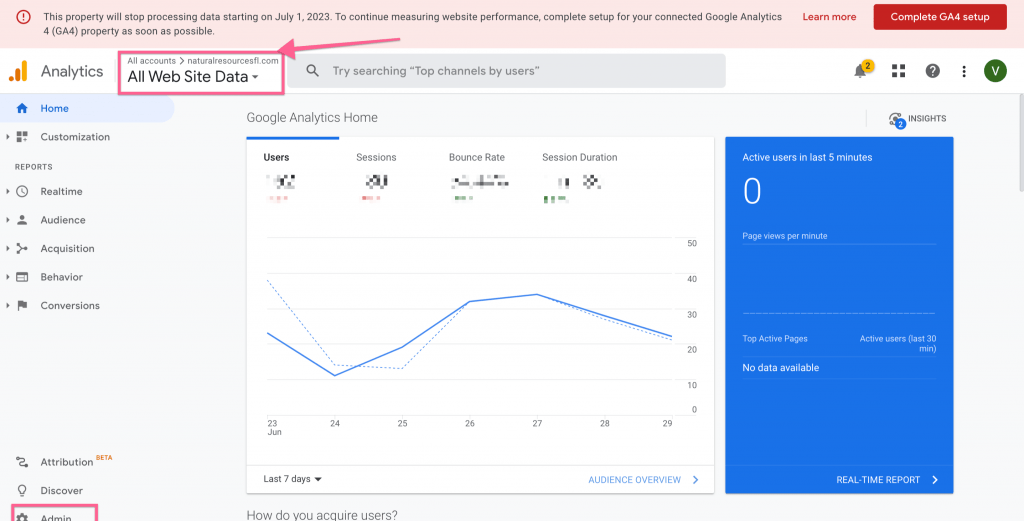Click the Customization dashboard icon

[22, 136]
